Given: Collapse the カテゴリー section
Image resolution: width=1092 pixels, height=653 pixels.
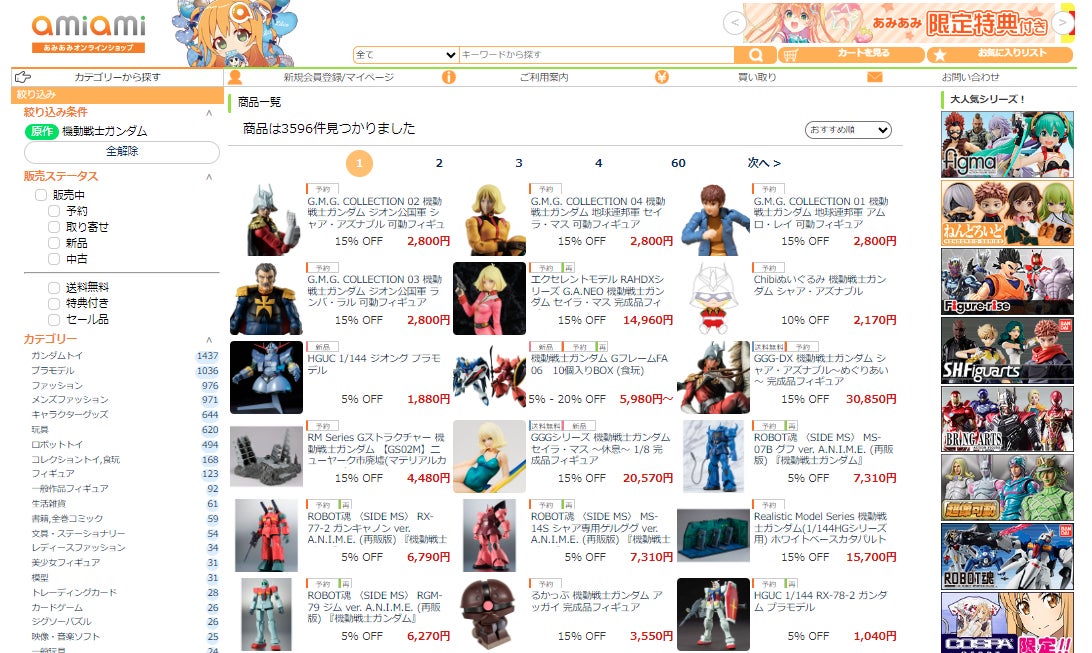Looking at the screenshot, I should pos(209,339).
